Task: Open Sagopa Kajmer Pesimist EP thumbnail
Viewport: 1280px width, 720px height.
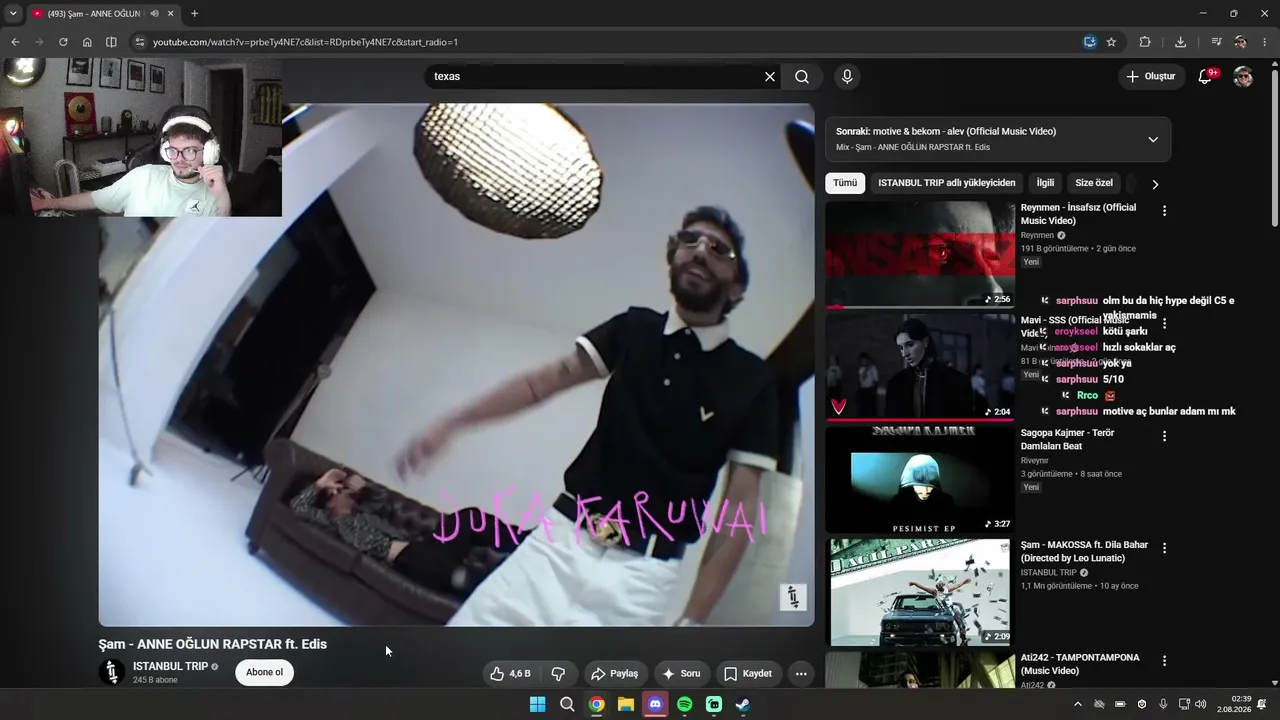Action: (x=920, y=479)
